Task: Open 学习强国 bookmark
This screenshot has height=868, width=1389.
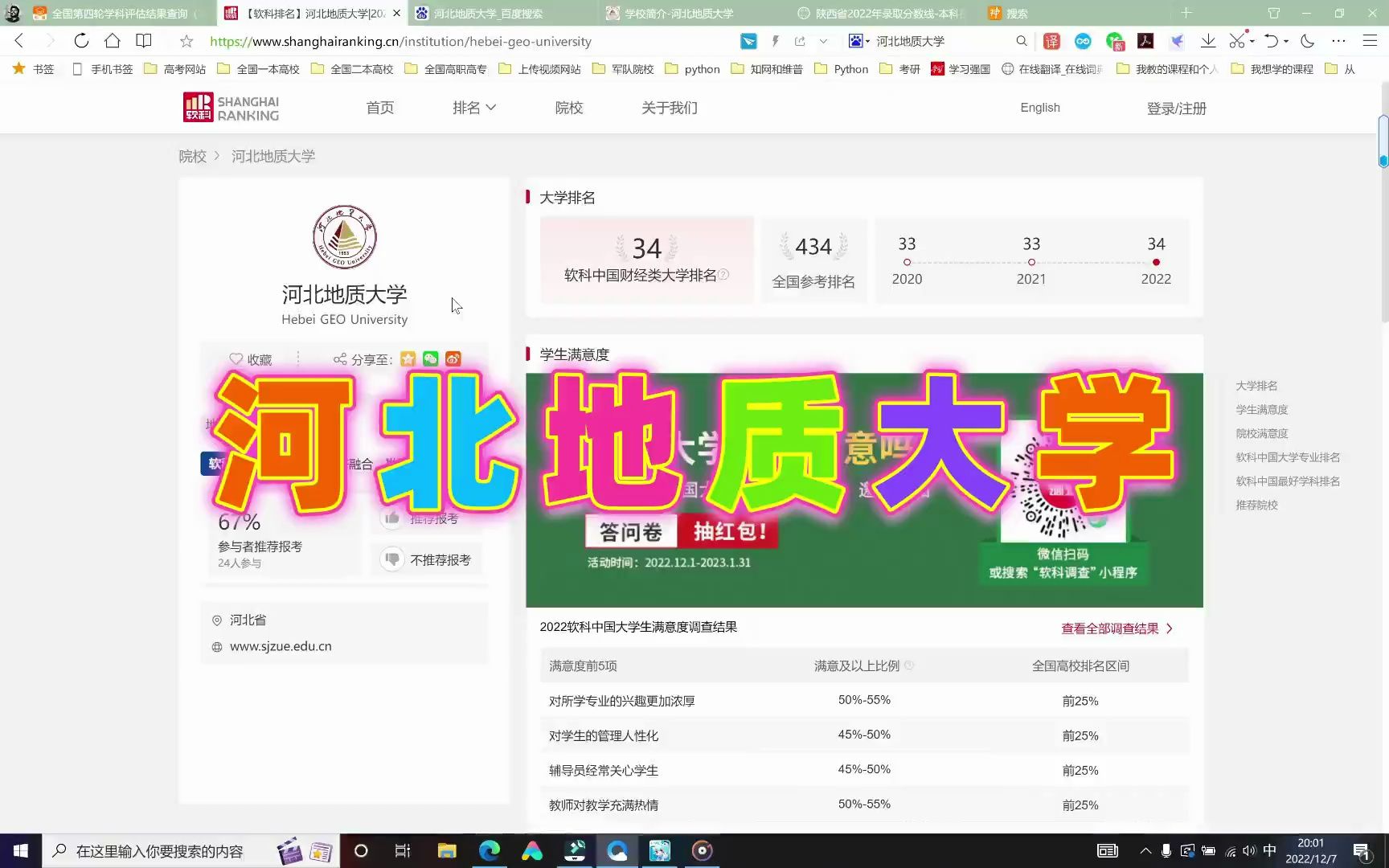Action: click(961, 69)
